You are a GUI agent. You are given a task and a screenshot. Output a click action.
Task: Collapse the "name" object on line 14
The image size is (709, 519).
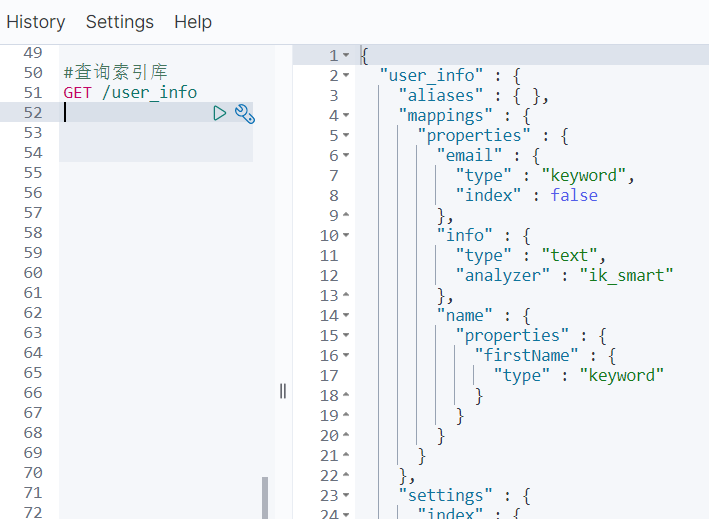346,315
